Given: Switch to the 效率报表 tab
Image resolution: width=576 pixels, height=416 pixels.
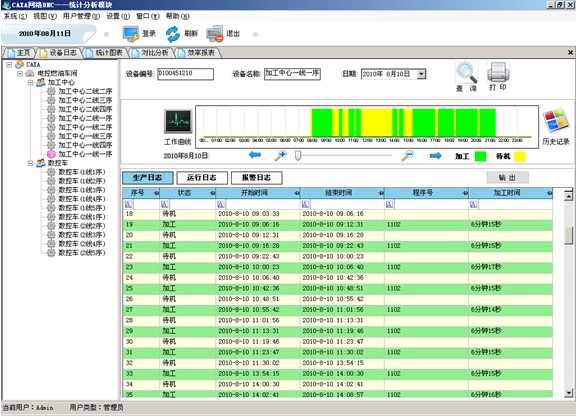Looking at the screenshot, I should tap(197, 53).
